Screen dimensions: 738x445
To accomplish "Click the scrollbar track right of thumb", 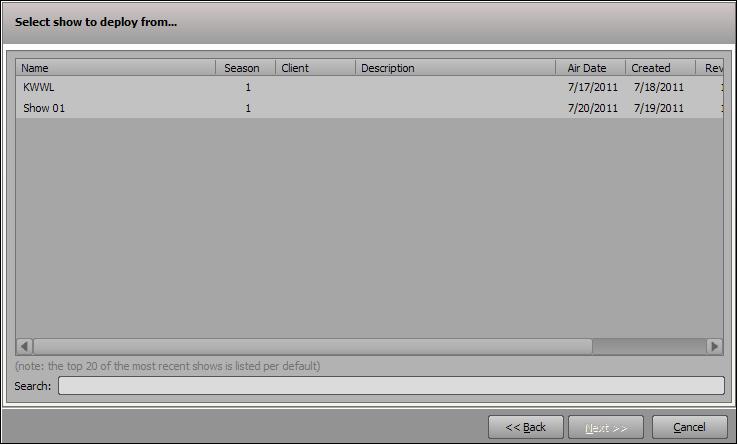I will point(650,347).
